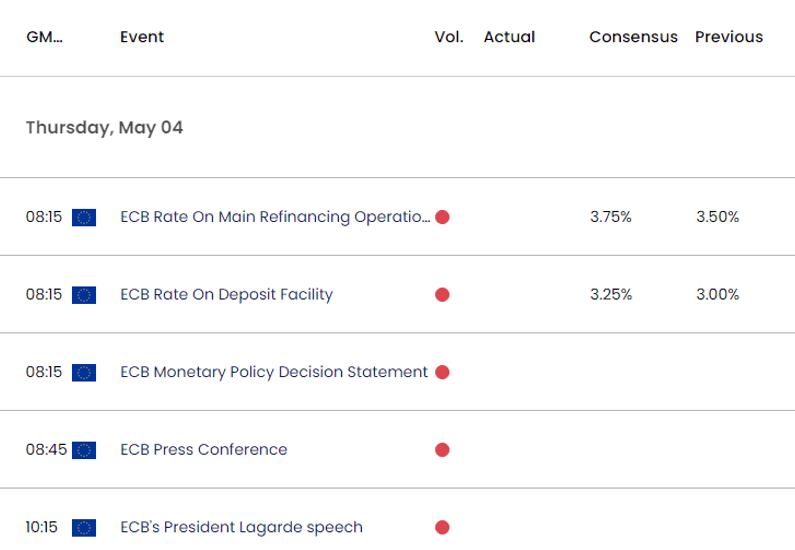Click the Event column header
795x550 pixels.
tap(142, 37)
